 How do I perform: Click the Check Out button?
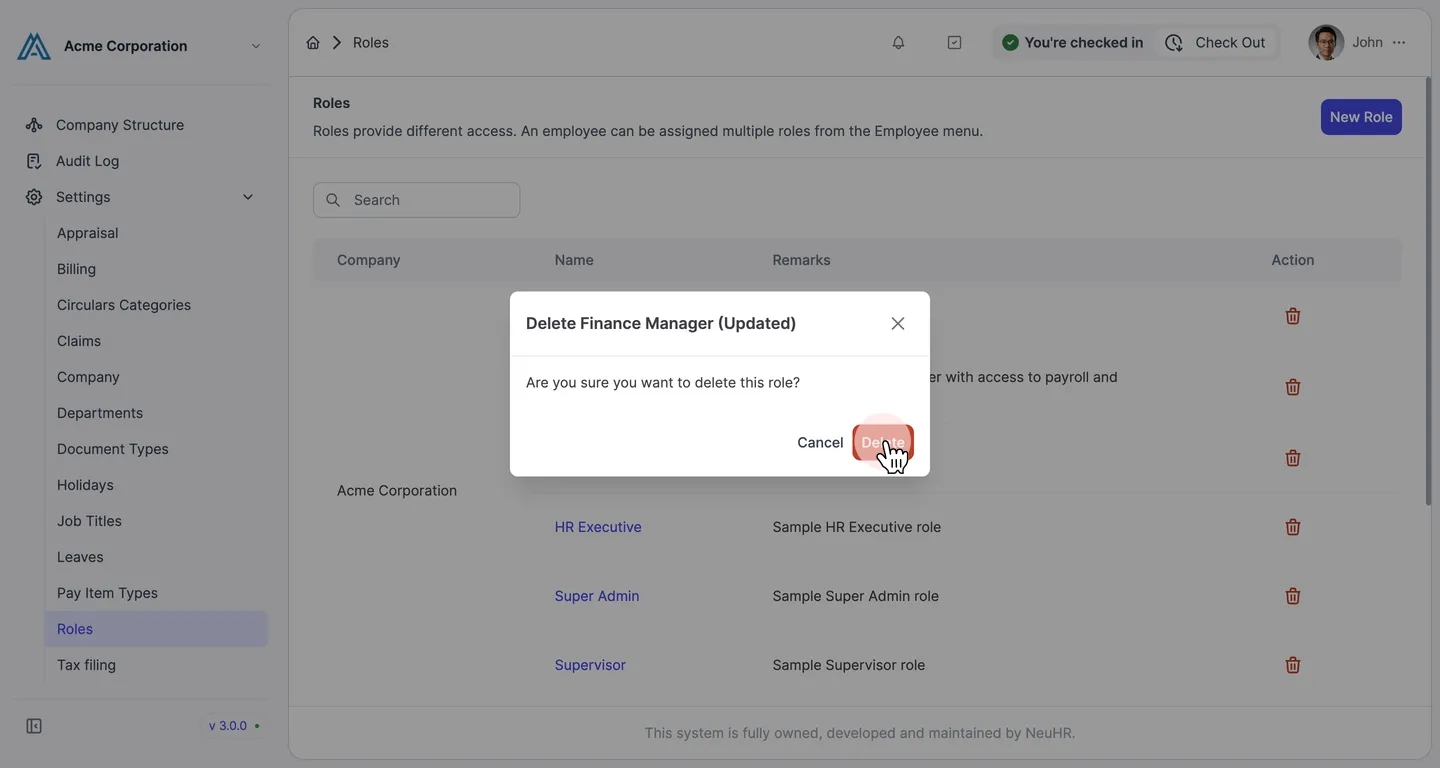1215,42
